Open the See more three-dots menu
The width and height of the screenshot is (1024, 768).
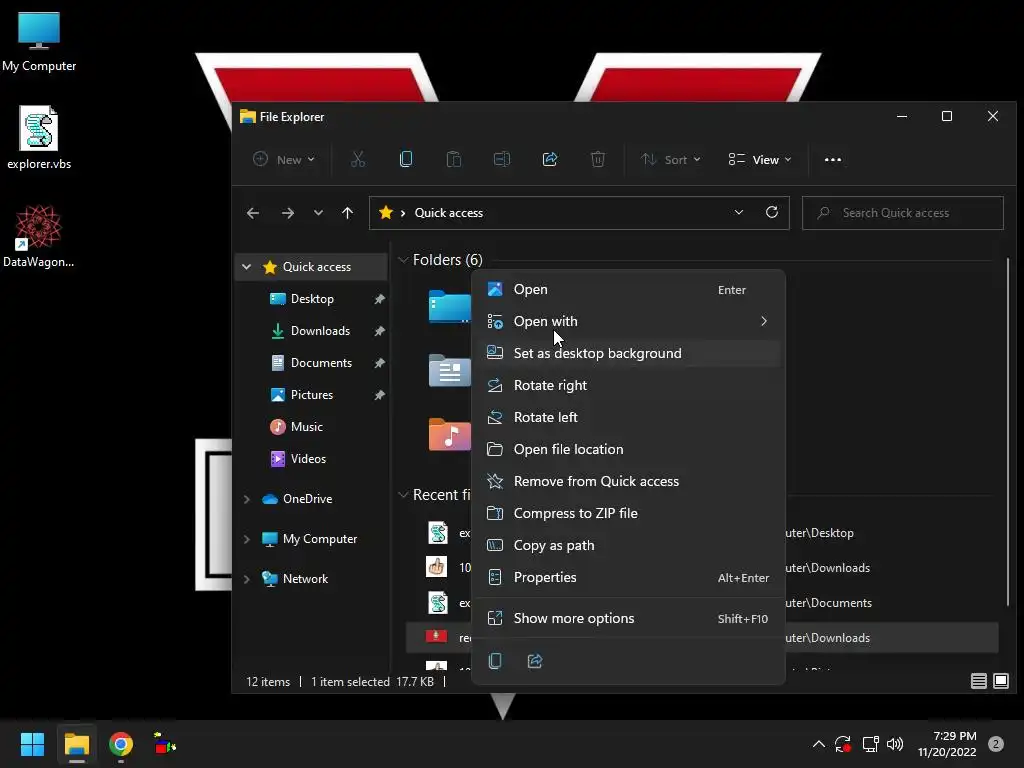coord(833,159)
